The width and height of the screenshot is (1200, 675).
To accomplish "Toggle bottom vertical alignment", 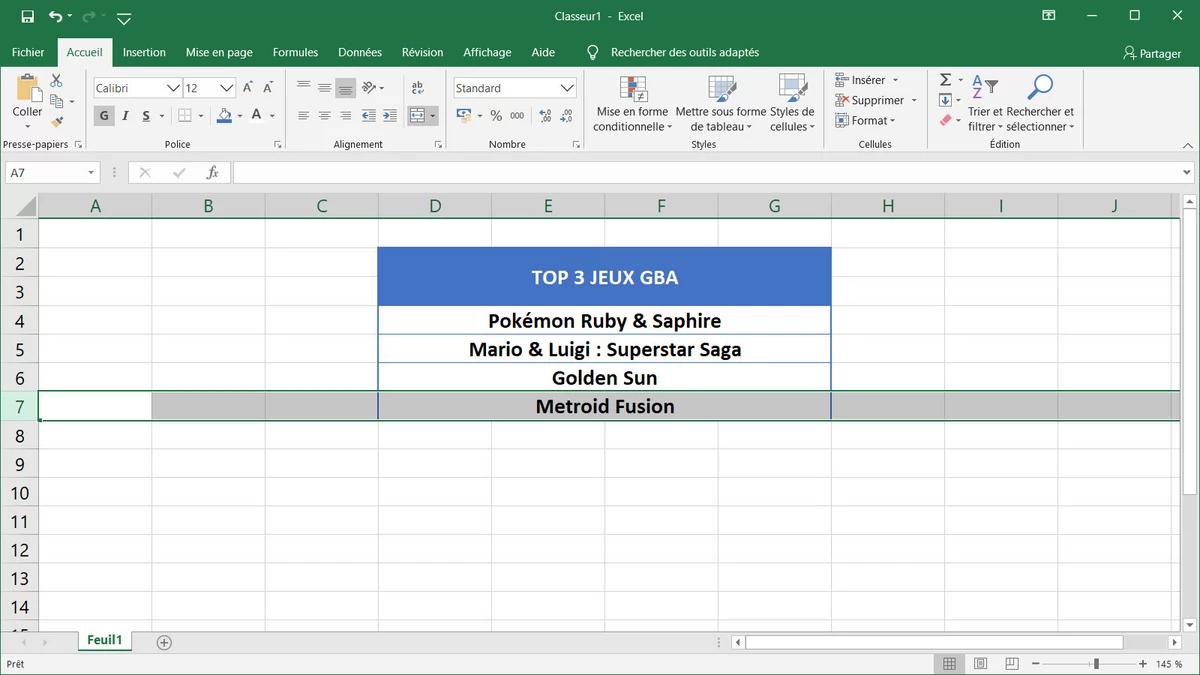I will [x=345, y=88].
